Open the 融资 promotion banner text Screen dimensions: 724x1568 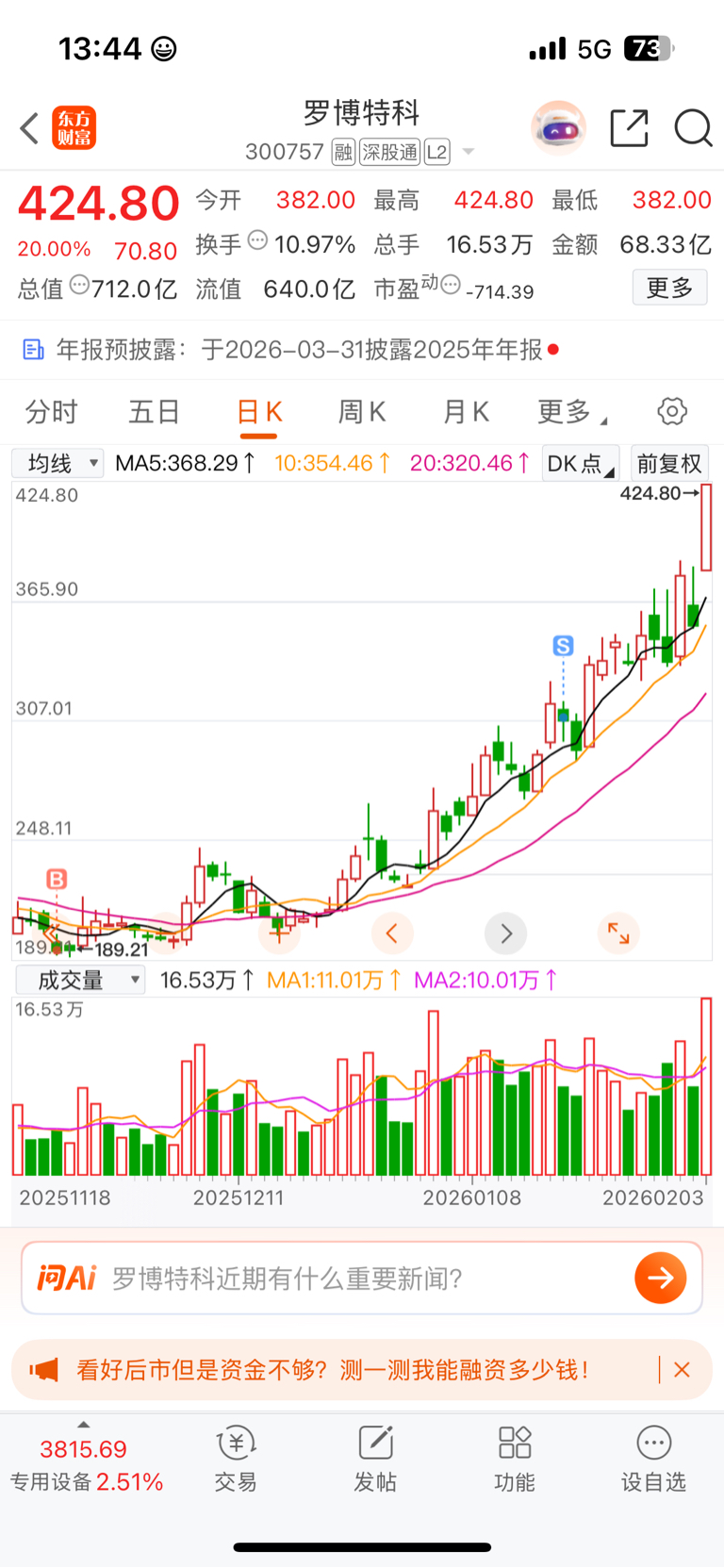point(333,1370)
